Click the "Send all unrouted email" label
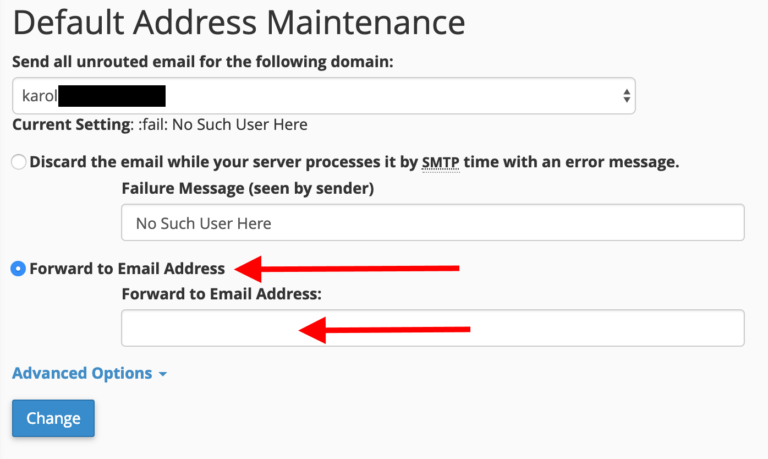 (203, 62)
